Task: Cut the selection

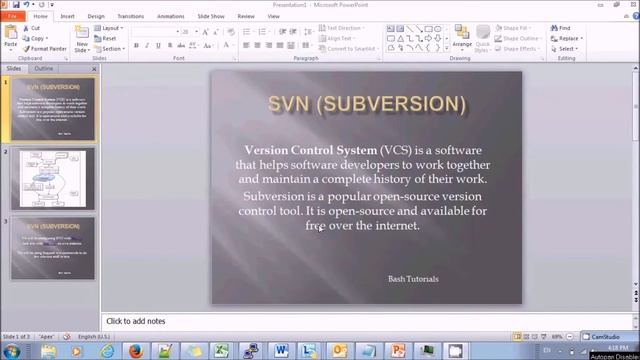Action: click(x=31, y=28)
